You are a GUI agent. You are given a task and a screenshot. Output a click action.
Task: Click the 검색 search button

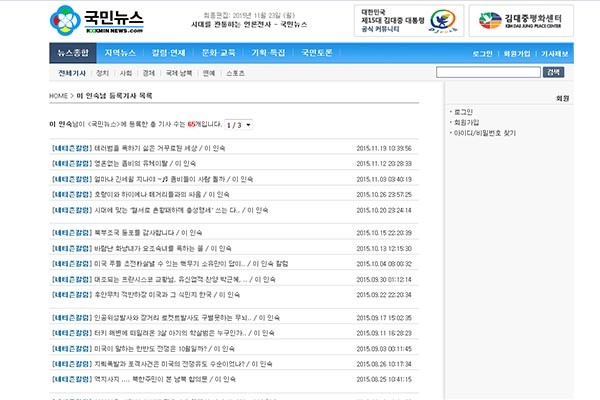pos(553,72)
